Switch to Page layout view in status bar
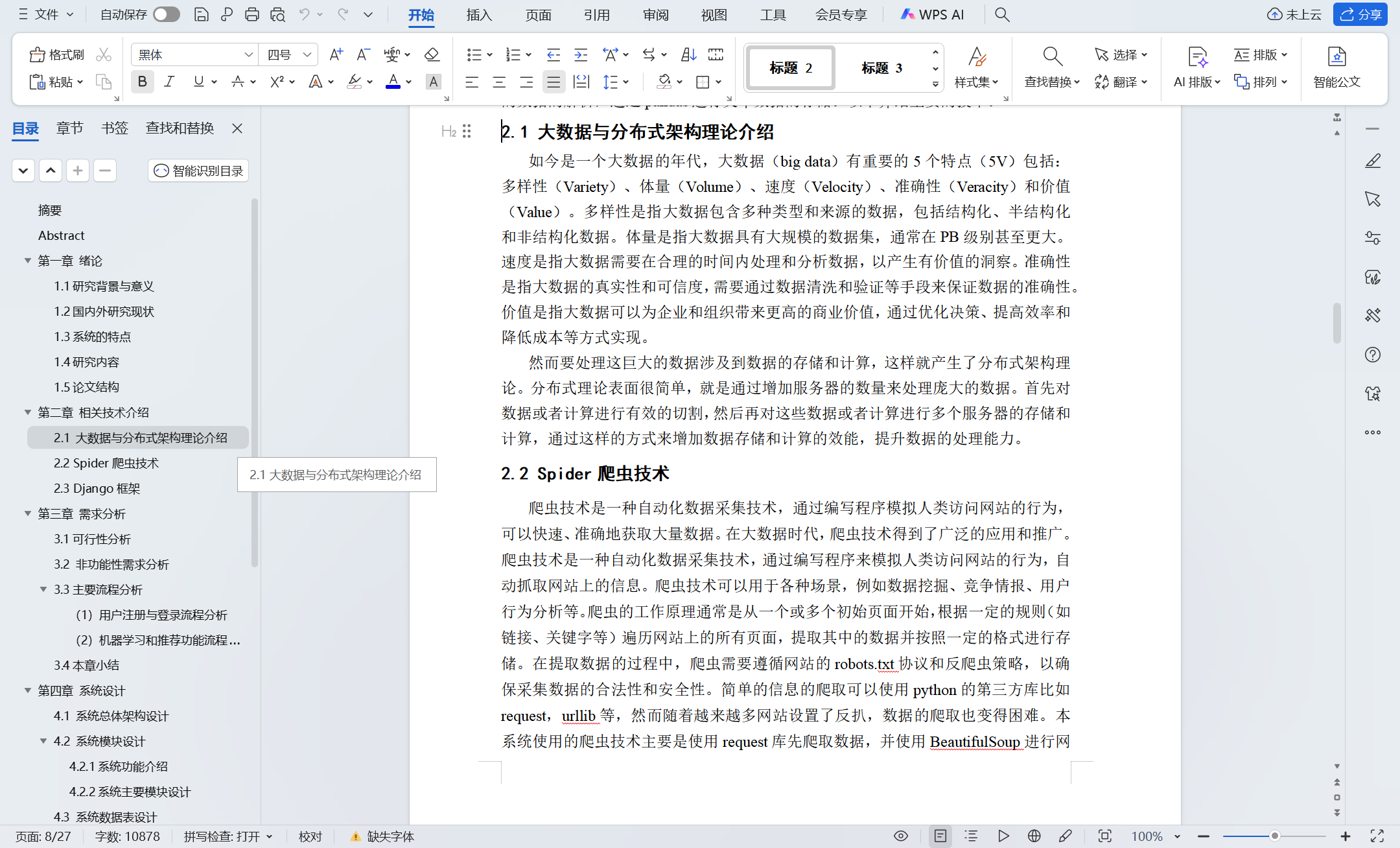 coord(940,836)
